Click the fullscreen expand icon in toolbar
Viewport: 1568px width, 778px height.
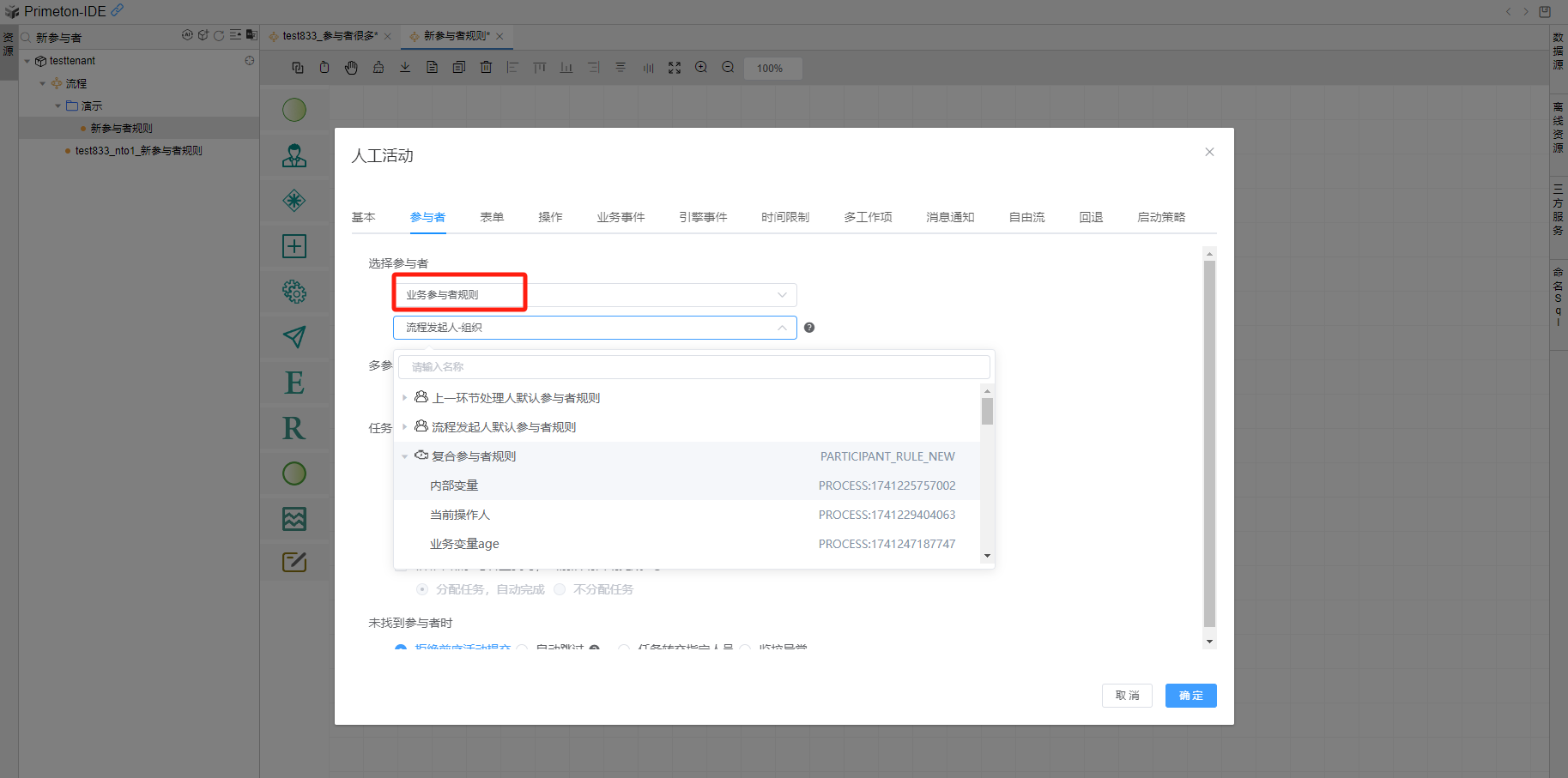tap(675, 68)
